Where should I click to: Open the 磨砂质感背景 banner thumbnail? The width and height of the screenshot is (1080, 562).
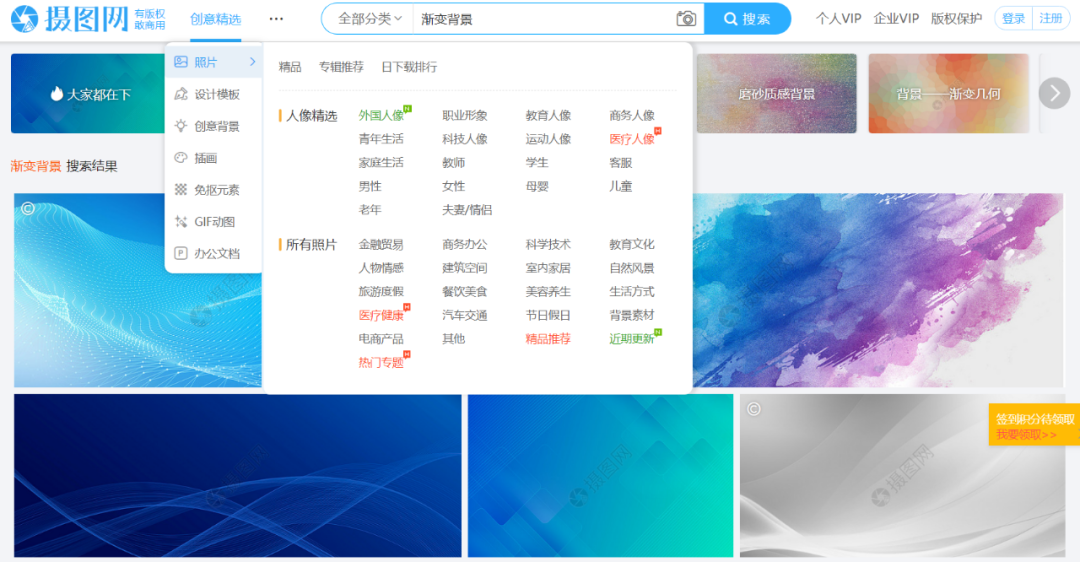[776, 93]
